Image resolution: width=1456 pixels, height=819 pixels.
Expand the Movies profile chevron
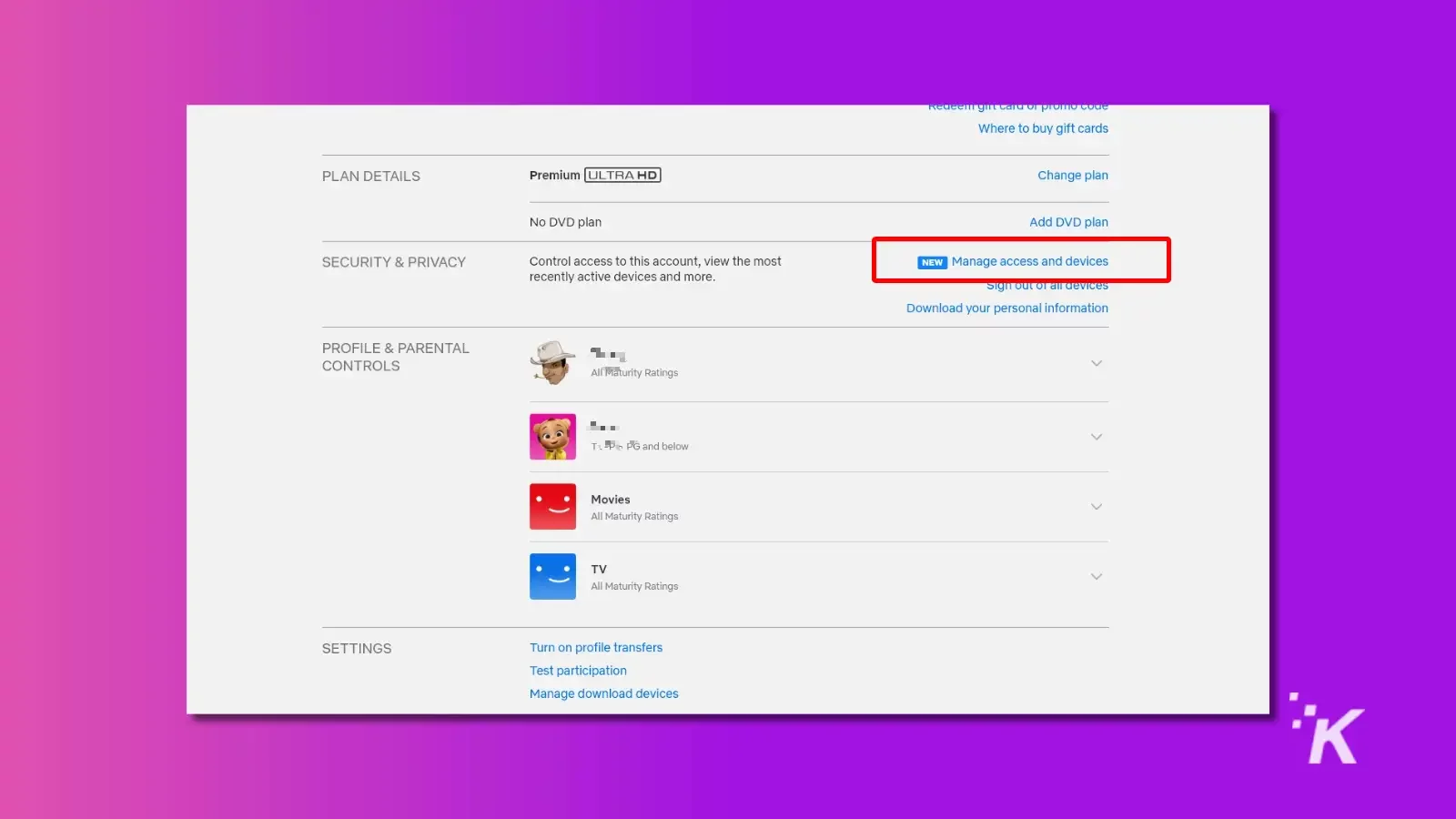point(1097,507)
